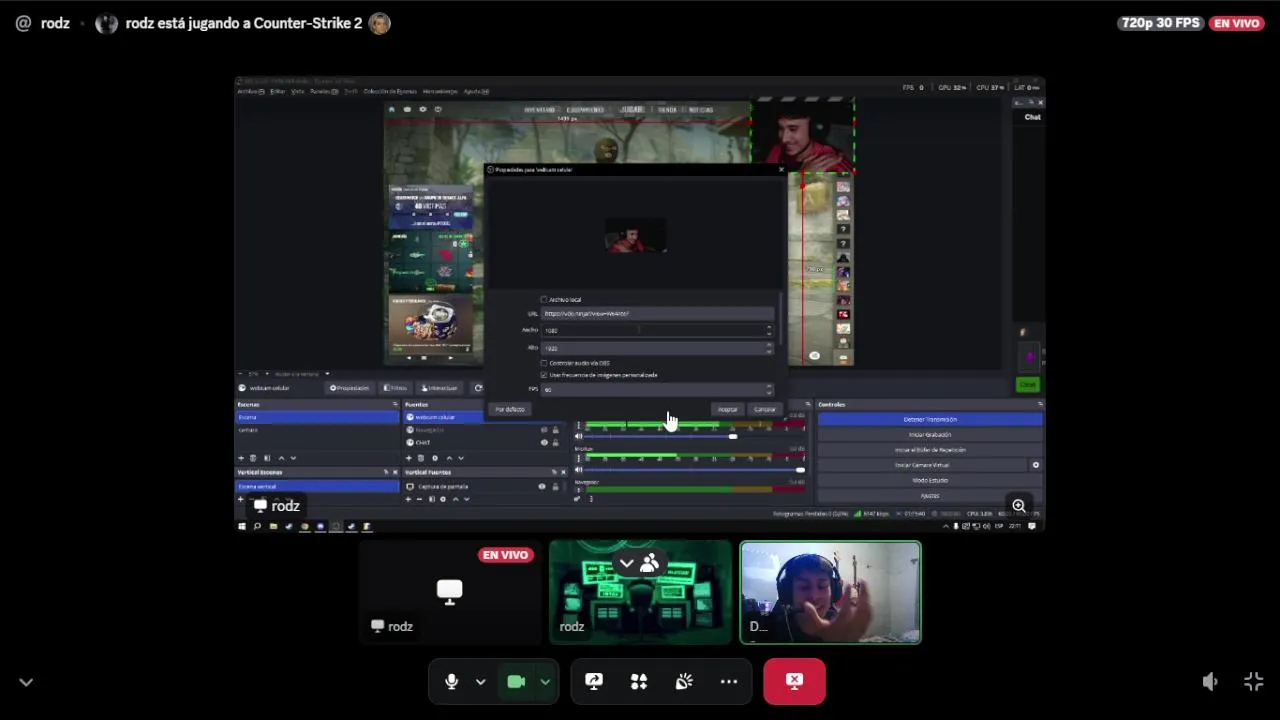The image size is (1280, 720).
Task: Click the @ icon in the header
Action: coord(23,23)
